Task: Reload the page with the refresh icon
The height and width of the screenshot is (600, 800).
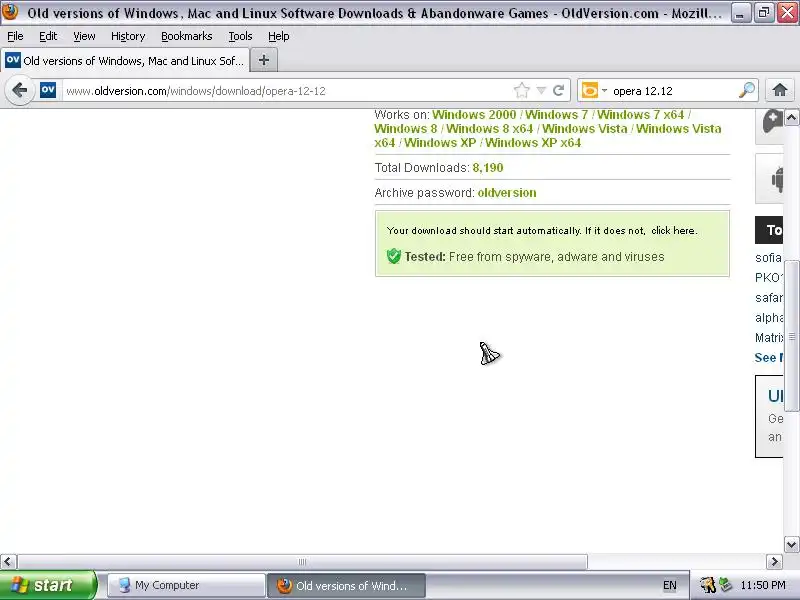Action: click(559, 91)
